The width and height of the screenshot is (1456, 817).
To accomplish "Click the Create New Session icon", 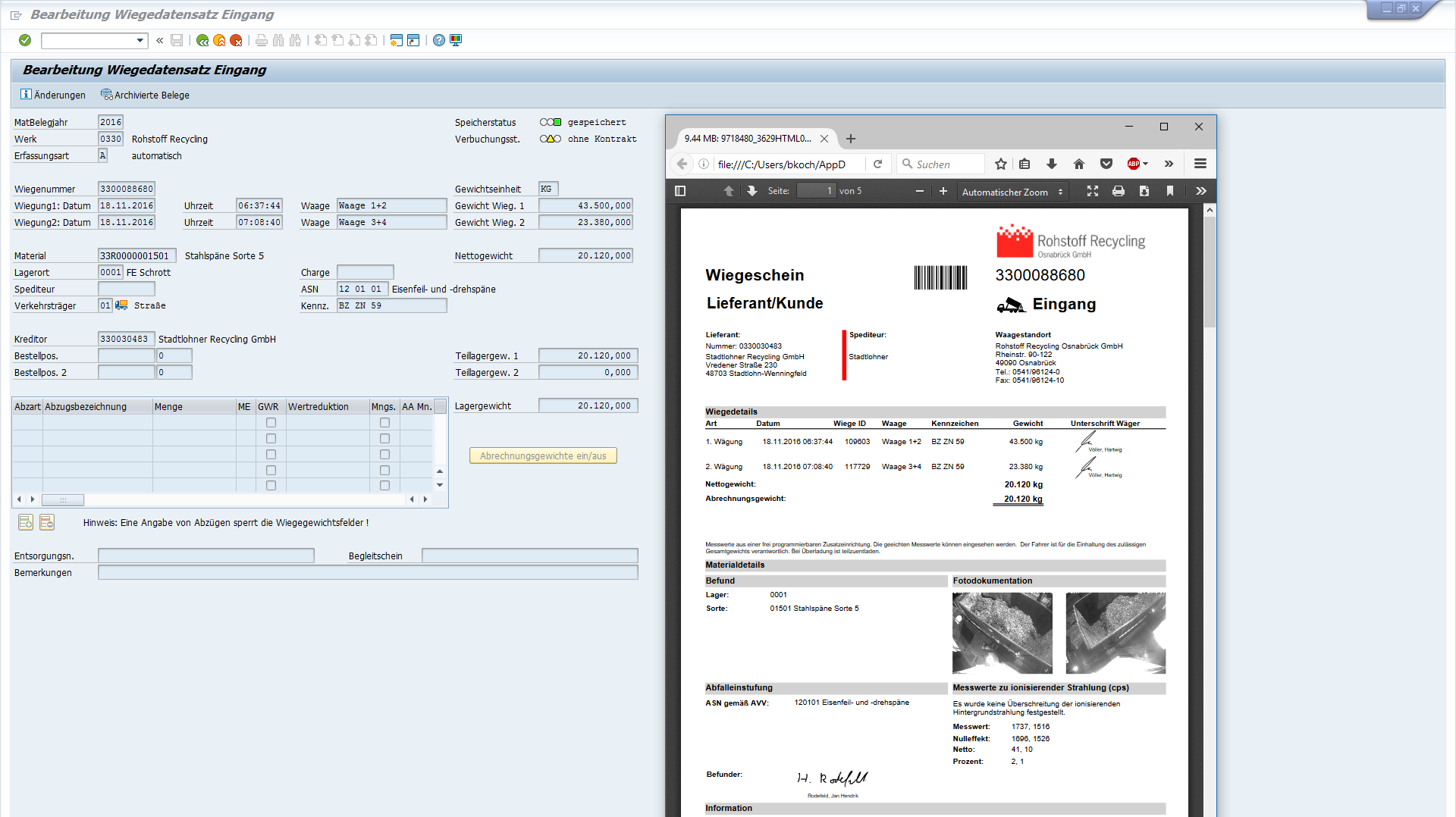I will [396, 40].
